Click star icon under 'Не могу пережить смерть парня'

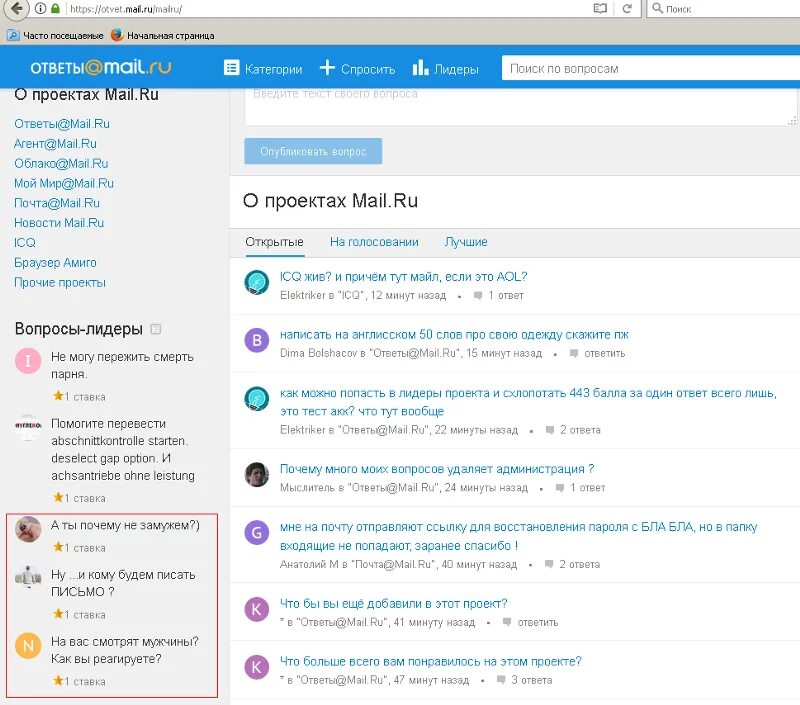(58, 396)
